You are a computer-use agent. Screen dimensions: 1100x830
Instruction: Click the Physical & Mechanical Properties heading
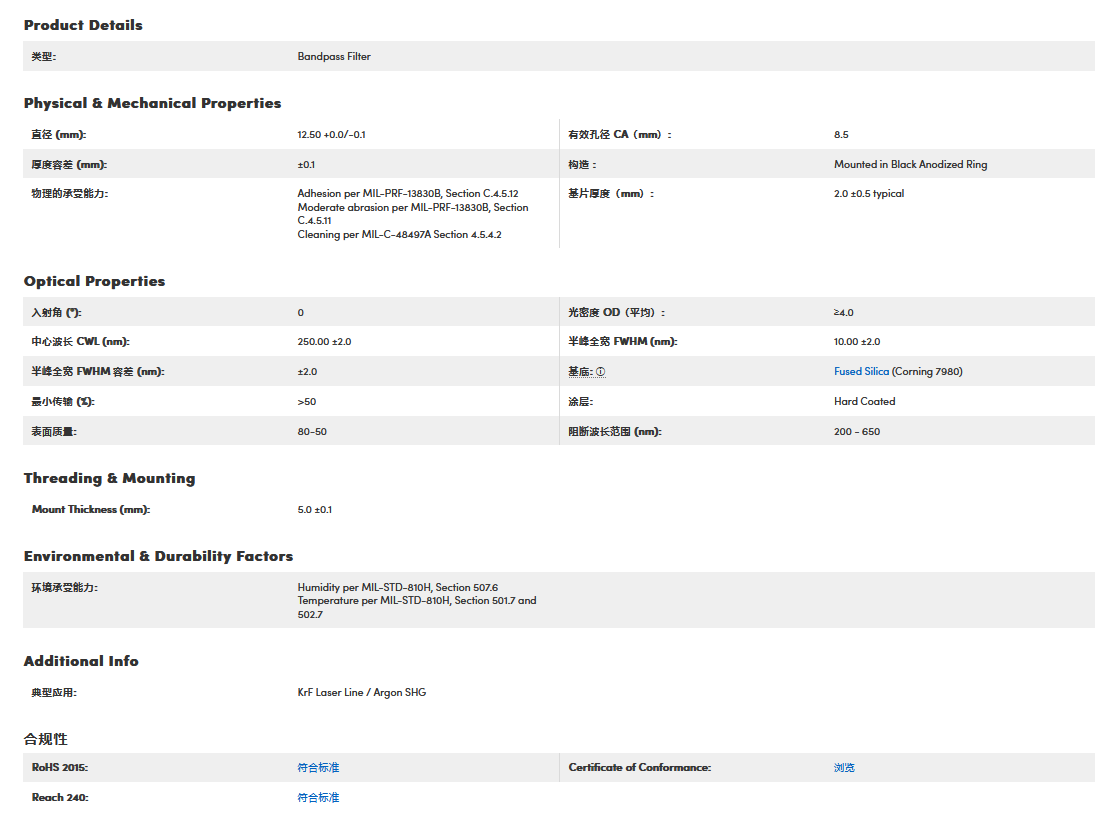coord(152,103)
